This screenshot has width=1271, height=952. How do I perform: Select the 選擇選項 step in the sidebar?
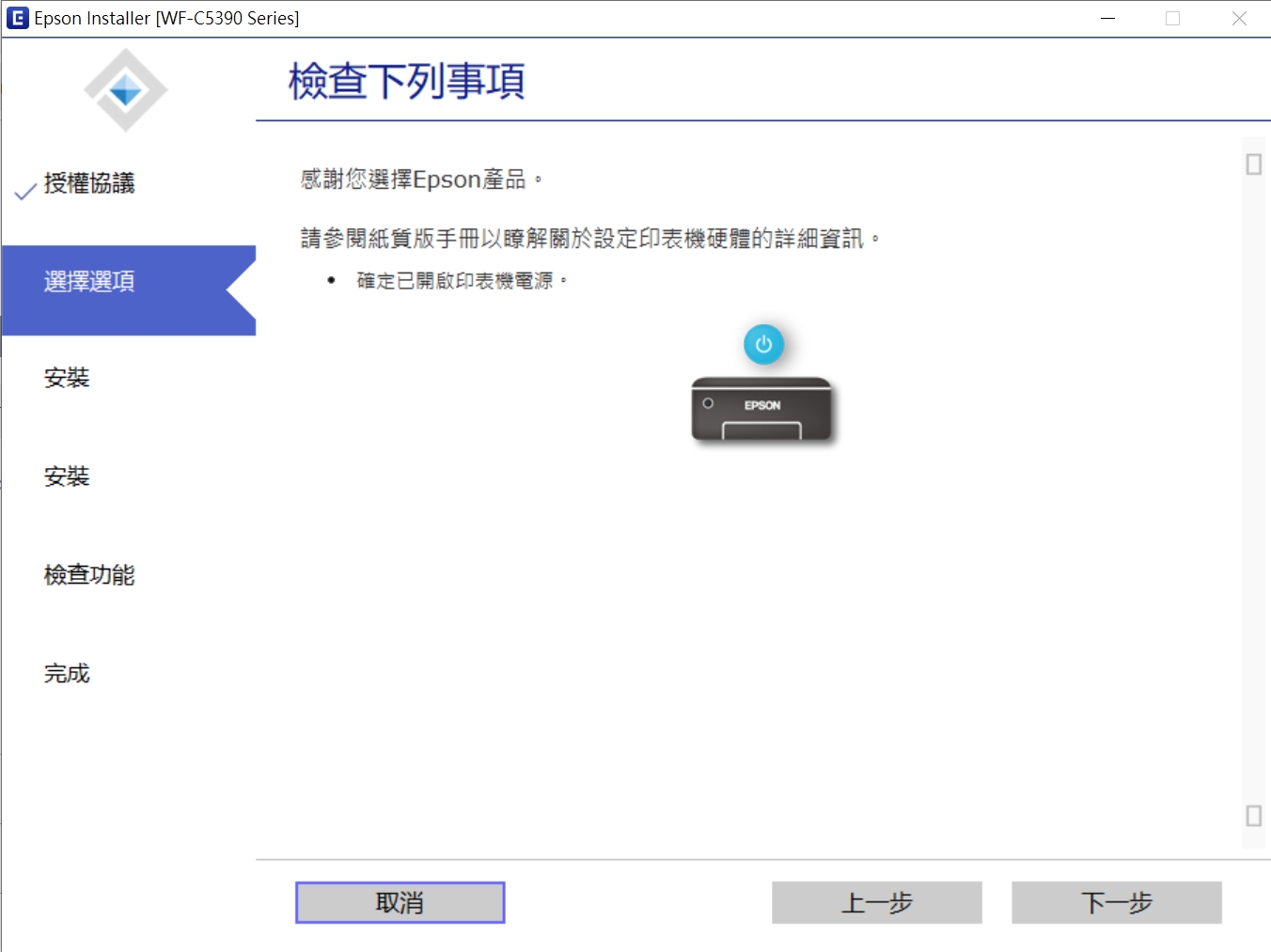[x=129, y=290]
